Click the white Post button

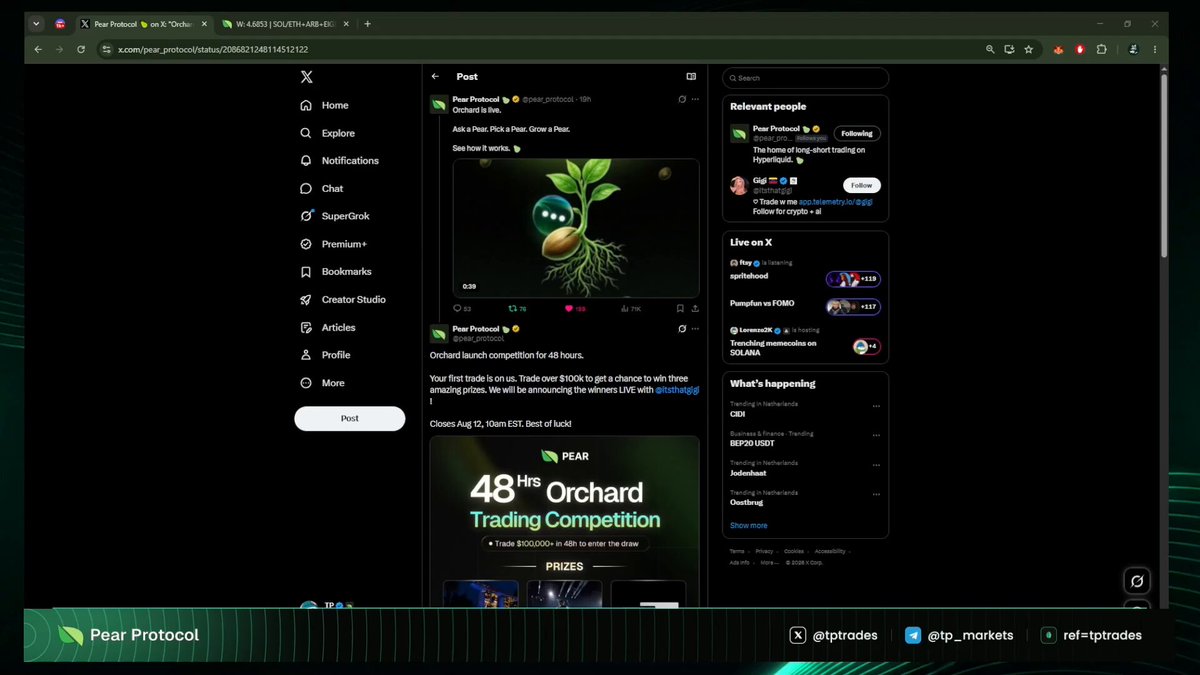click(350, 418)
